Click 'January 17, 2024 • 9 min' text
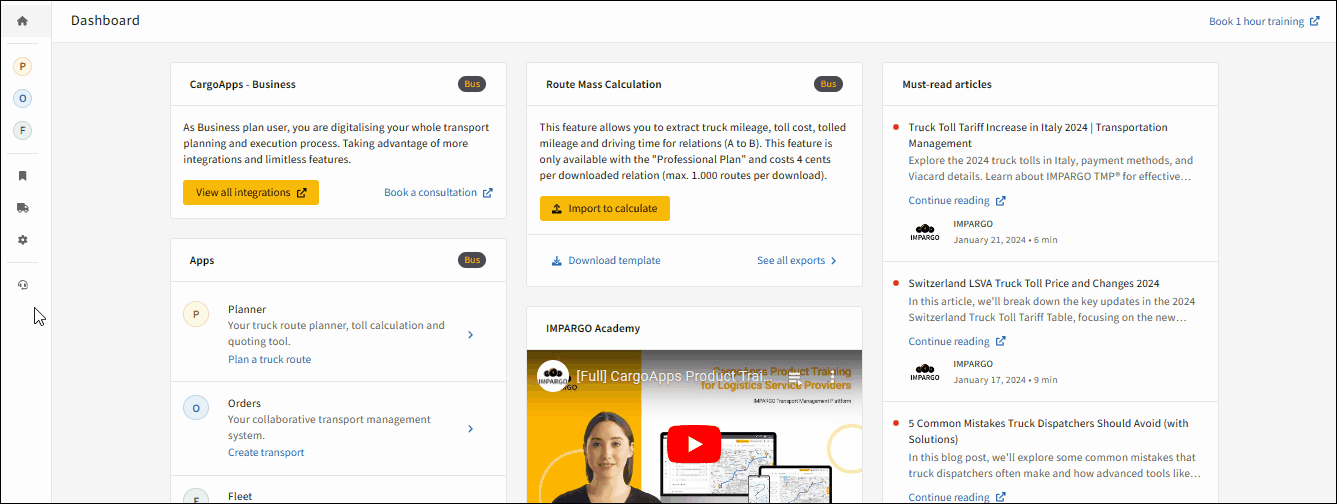The width and height of the screenshot is (1337, 504). click(1005, 380)
